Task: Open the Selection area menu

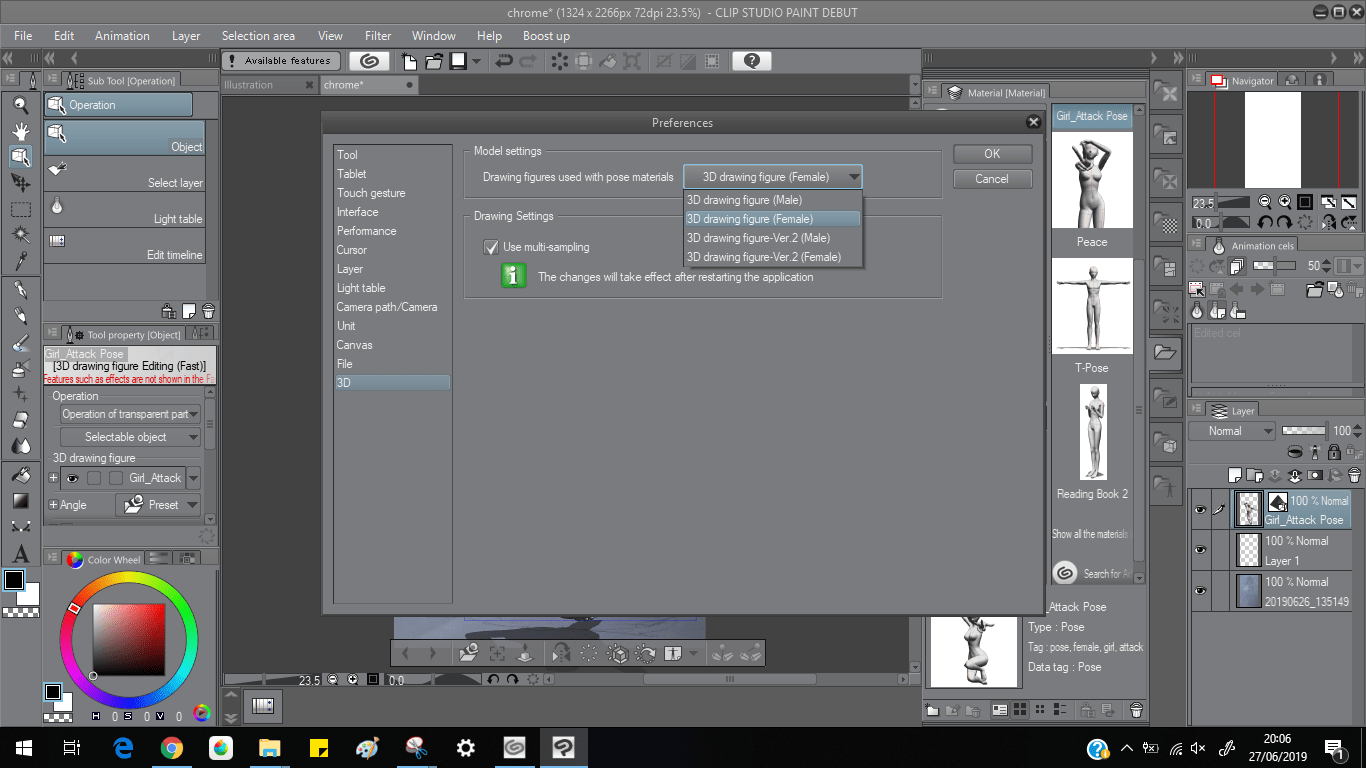Action: click(x=258, y=36)
